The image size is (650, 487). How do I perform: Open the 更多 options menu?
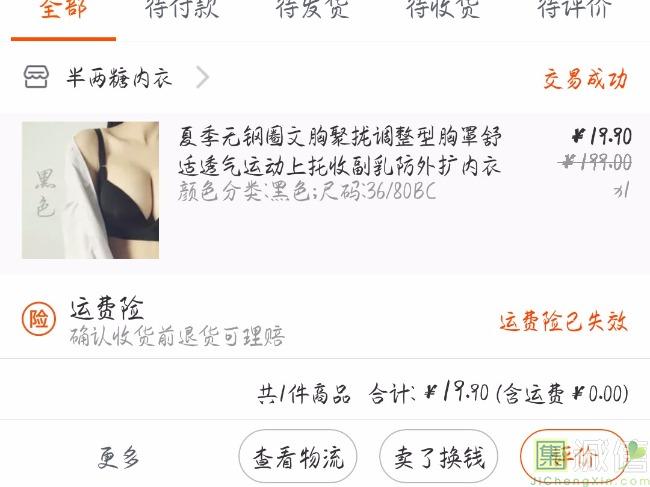point(118,458)
